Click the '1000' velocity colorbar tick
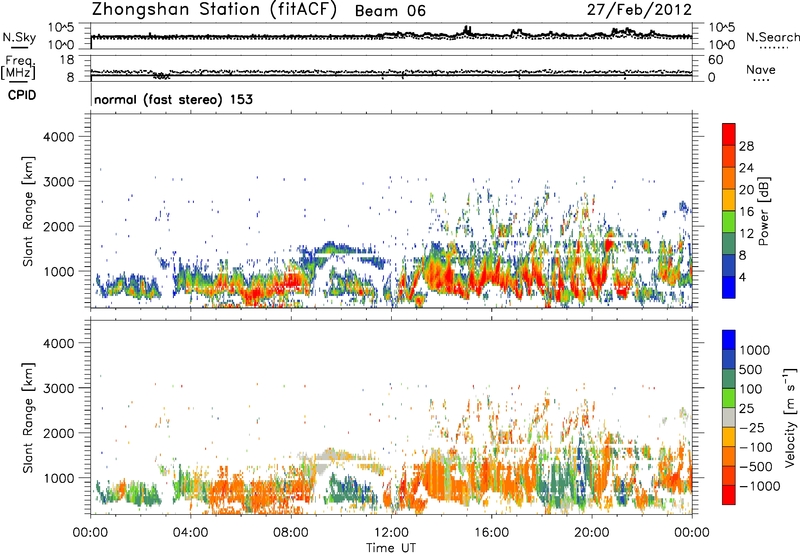The image size is (800, 554). coord(755,350)
